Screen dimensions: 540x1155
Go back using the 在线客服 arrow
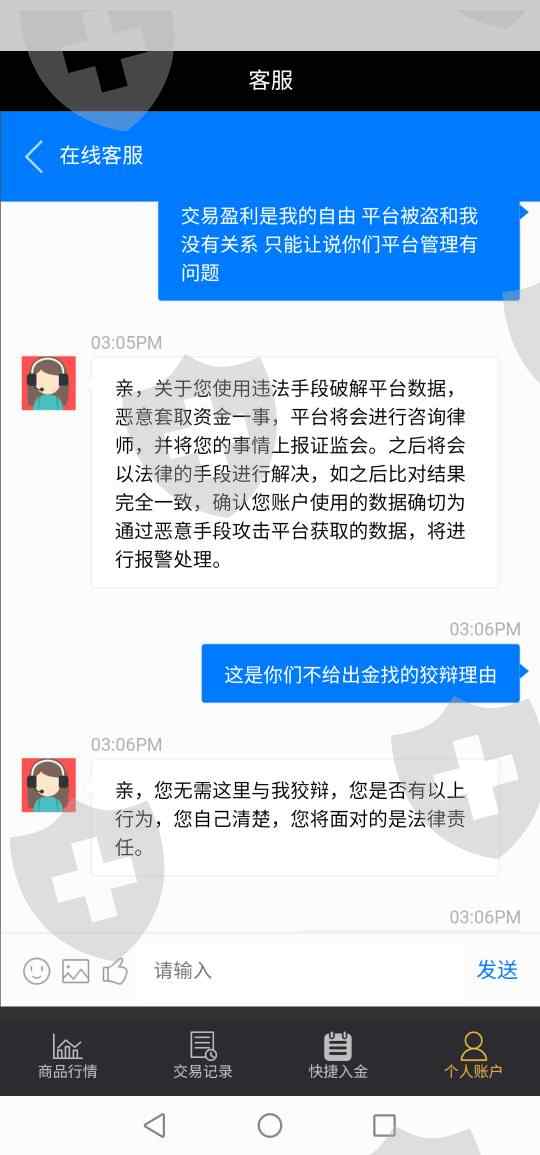pos(35,156)
